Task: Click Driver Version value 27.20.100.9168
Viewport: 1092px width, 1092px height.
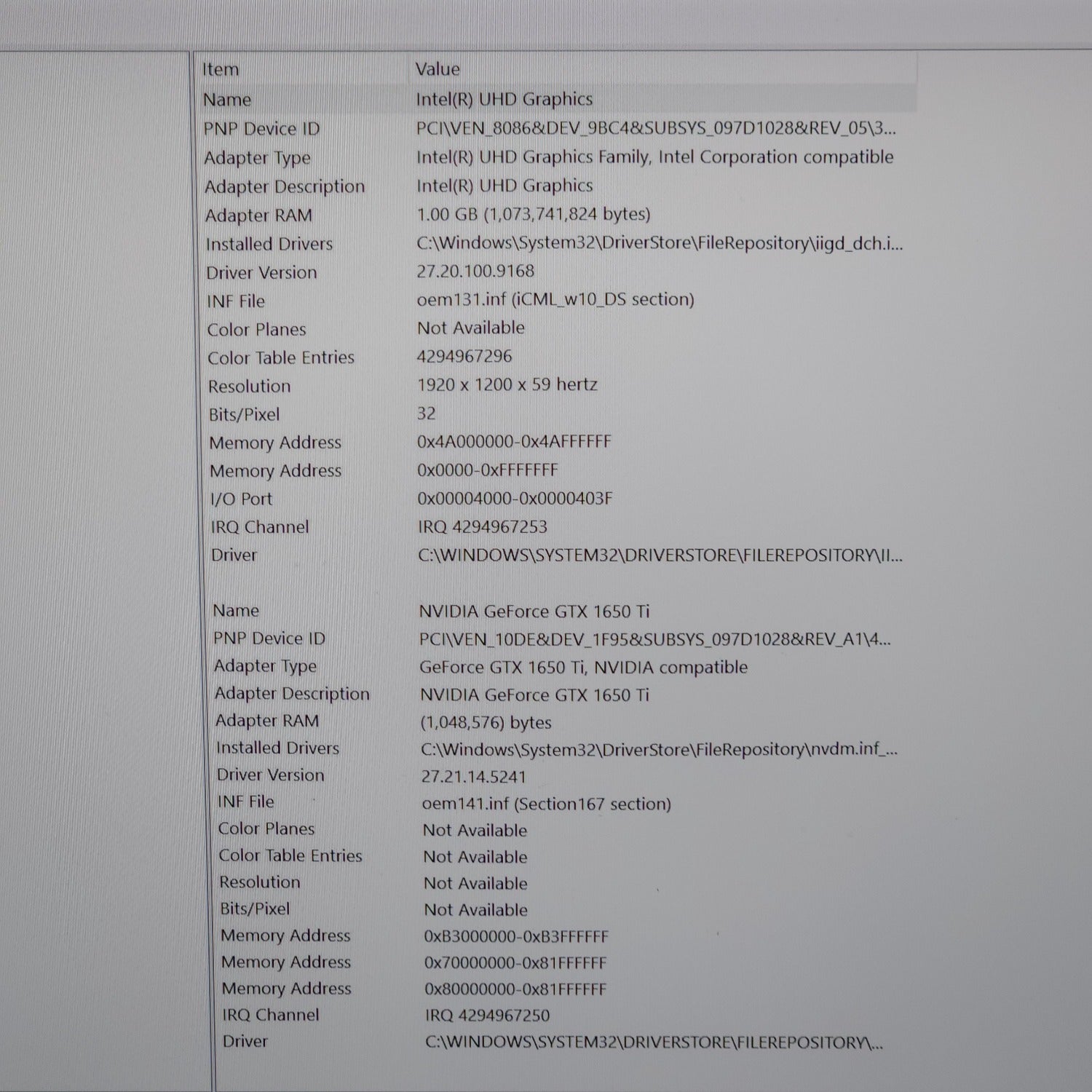Action: (x=475, y=272)
